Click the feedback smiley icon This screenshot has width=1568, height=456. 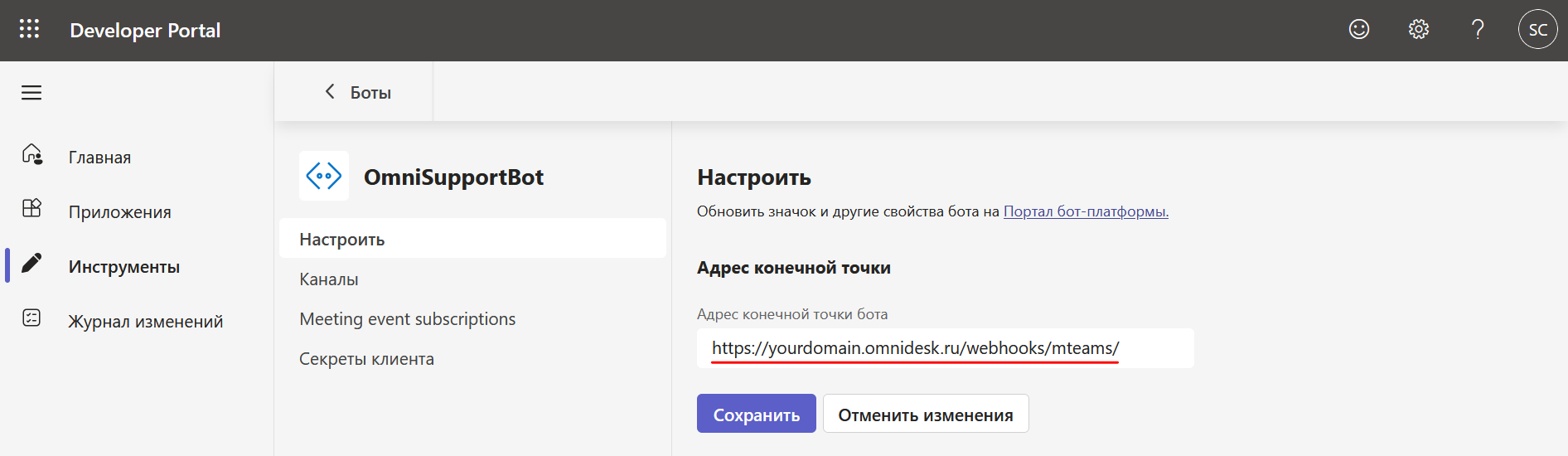coord(1359,29)
